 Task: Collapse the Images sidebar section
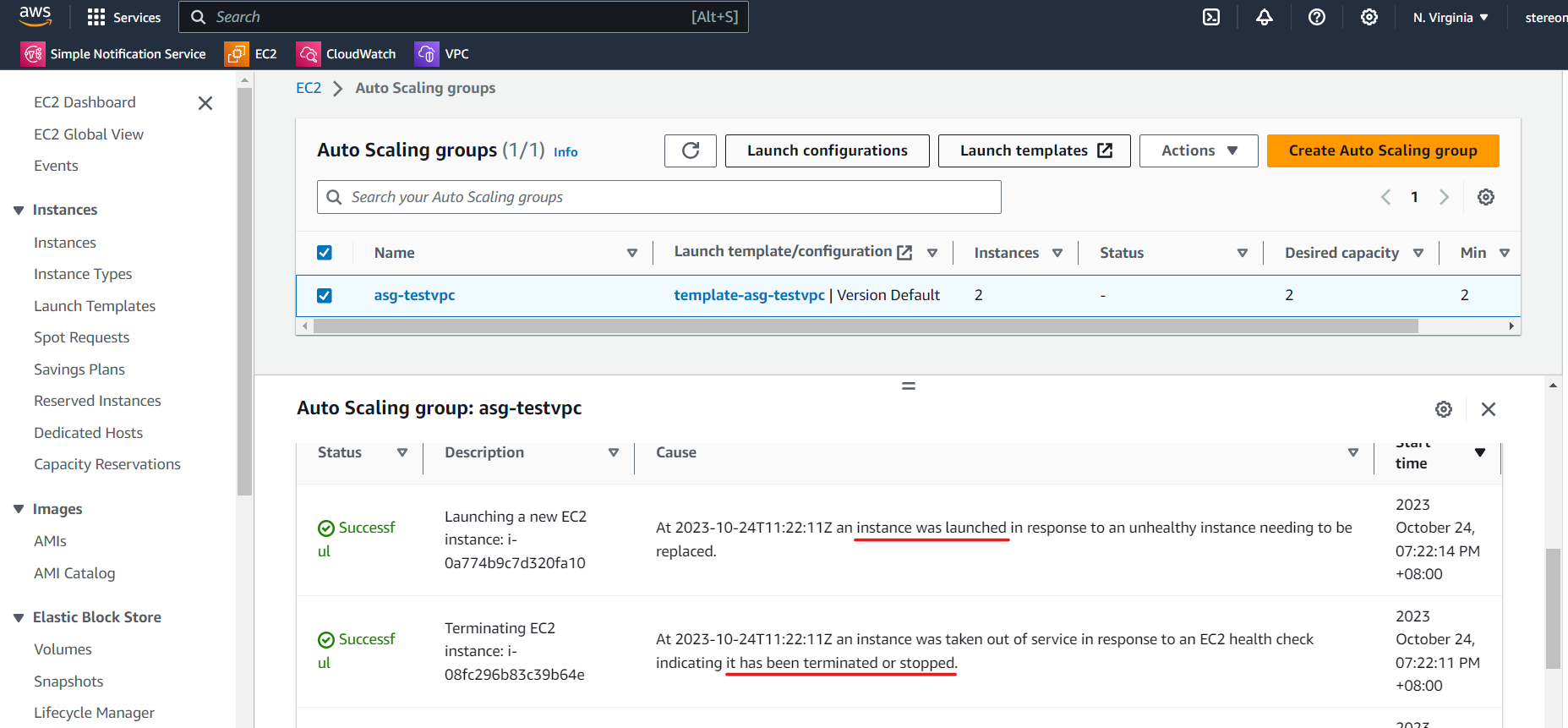click(x=19, y=509)
